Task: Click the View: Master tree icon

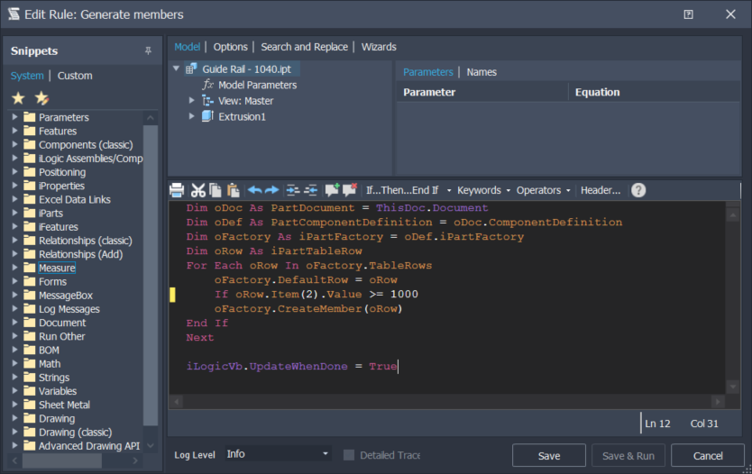Action: click(x=208, y=101)
